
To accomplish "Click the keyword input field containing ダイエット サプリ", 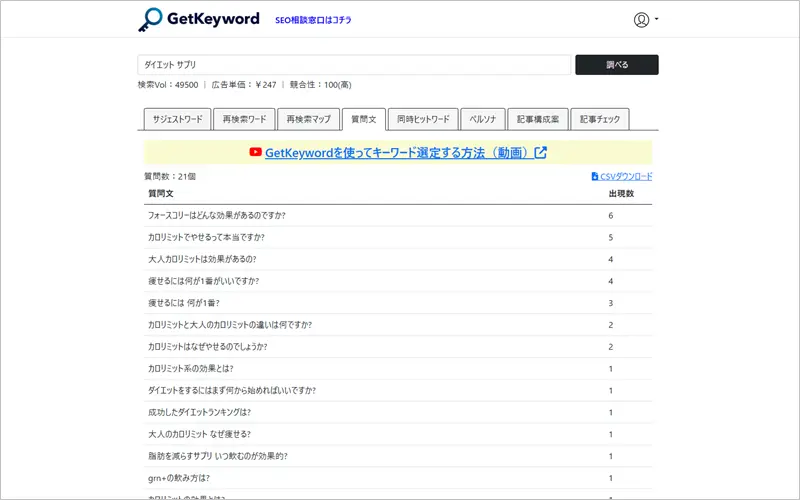I will (353, 65).
